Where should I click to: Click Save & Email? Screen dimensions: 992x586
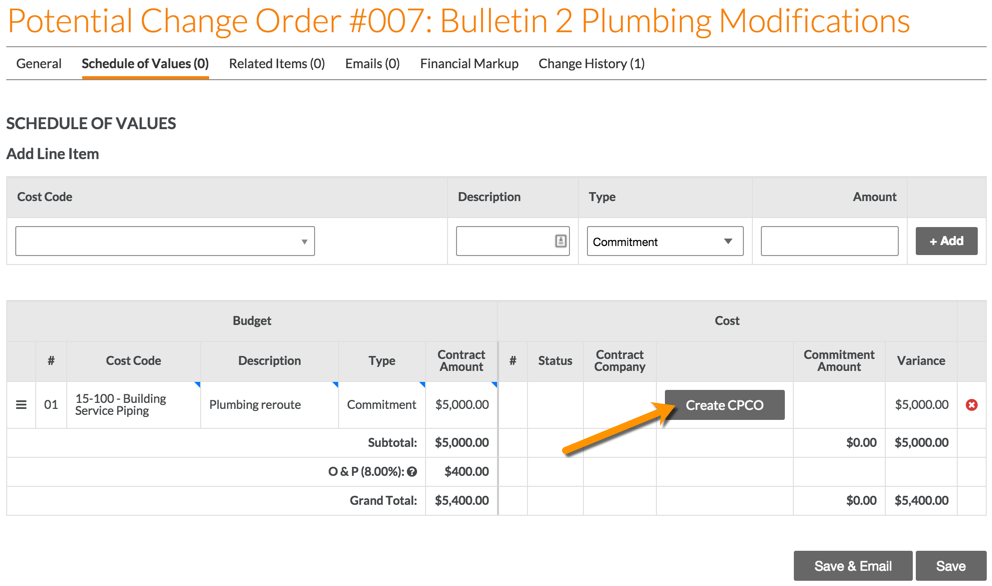pos(852,565)
